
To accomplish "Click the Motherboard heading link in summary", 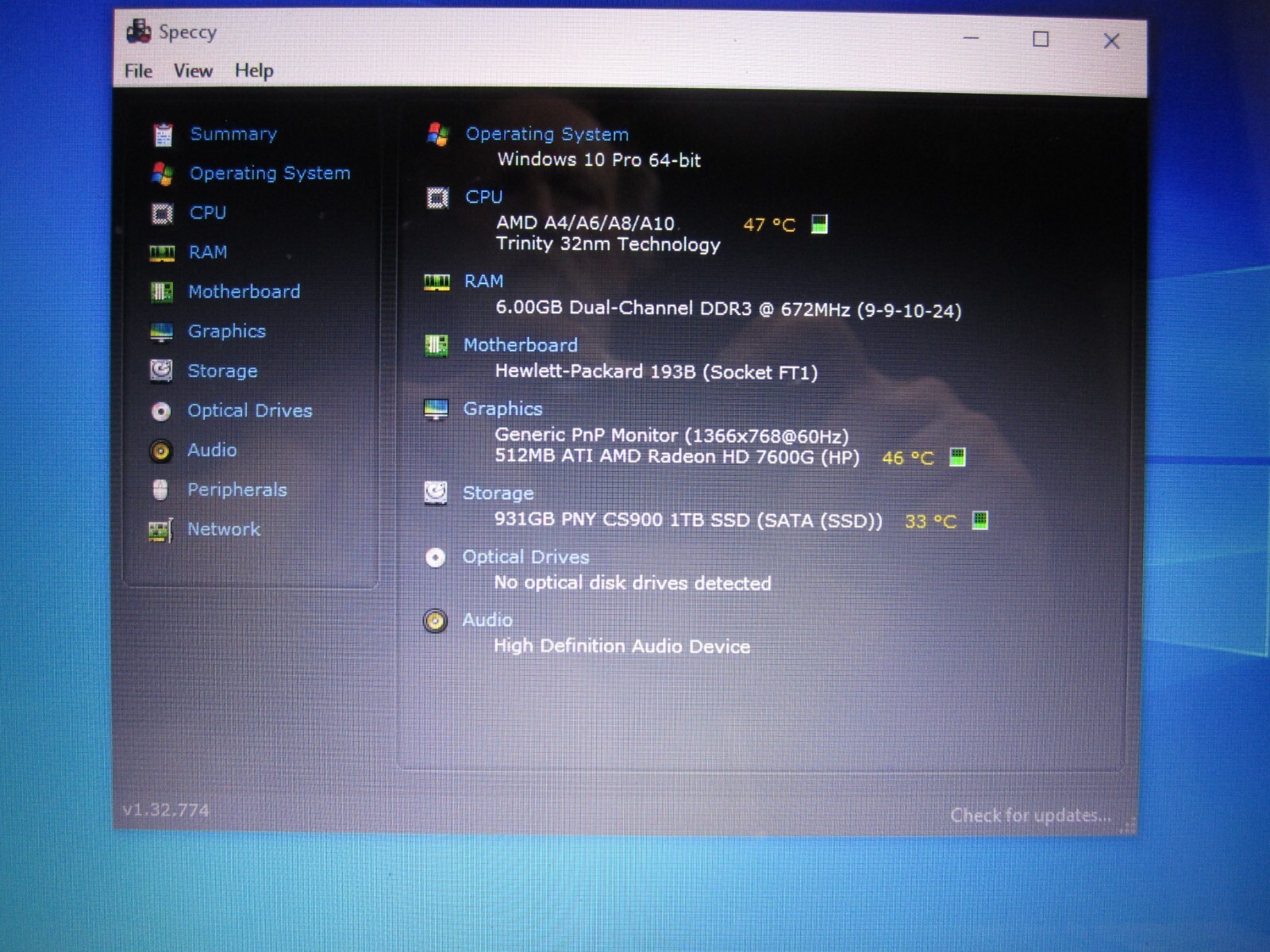I will coord(520,345).
